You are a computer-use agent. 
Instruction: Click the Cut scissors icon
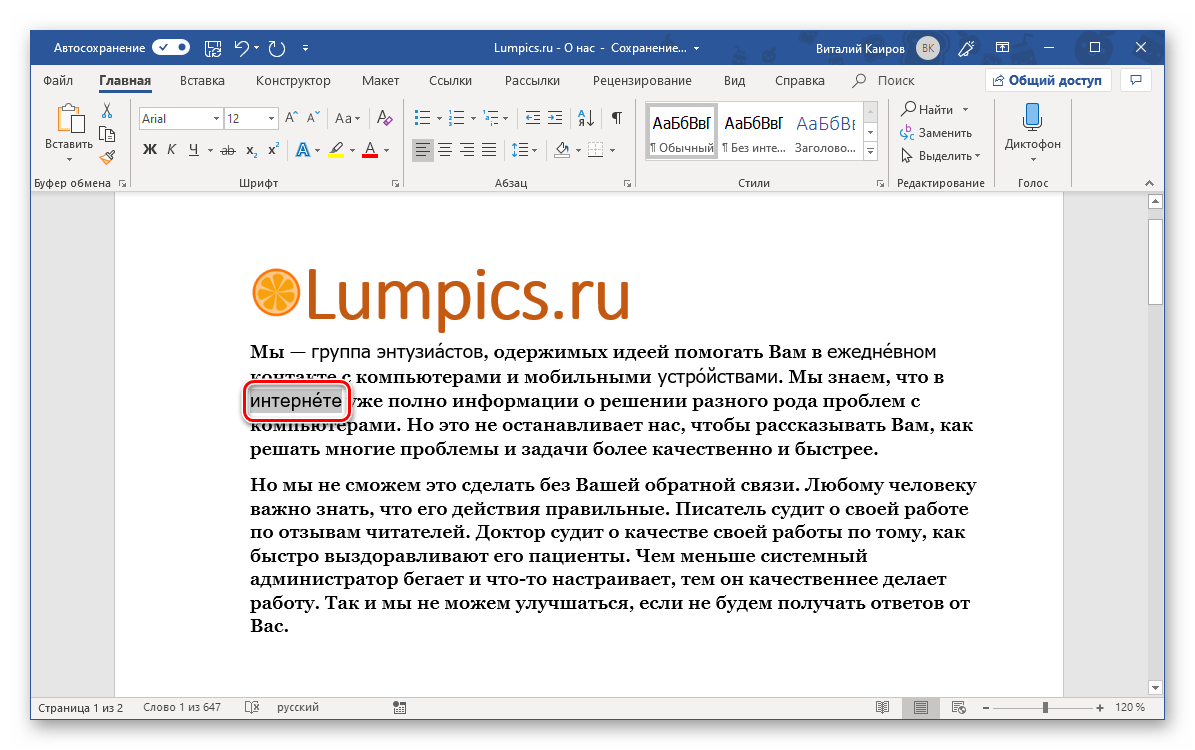point(107,110)
